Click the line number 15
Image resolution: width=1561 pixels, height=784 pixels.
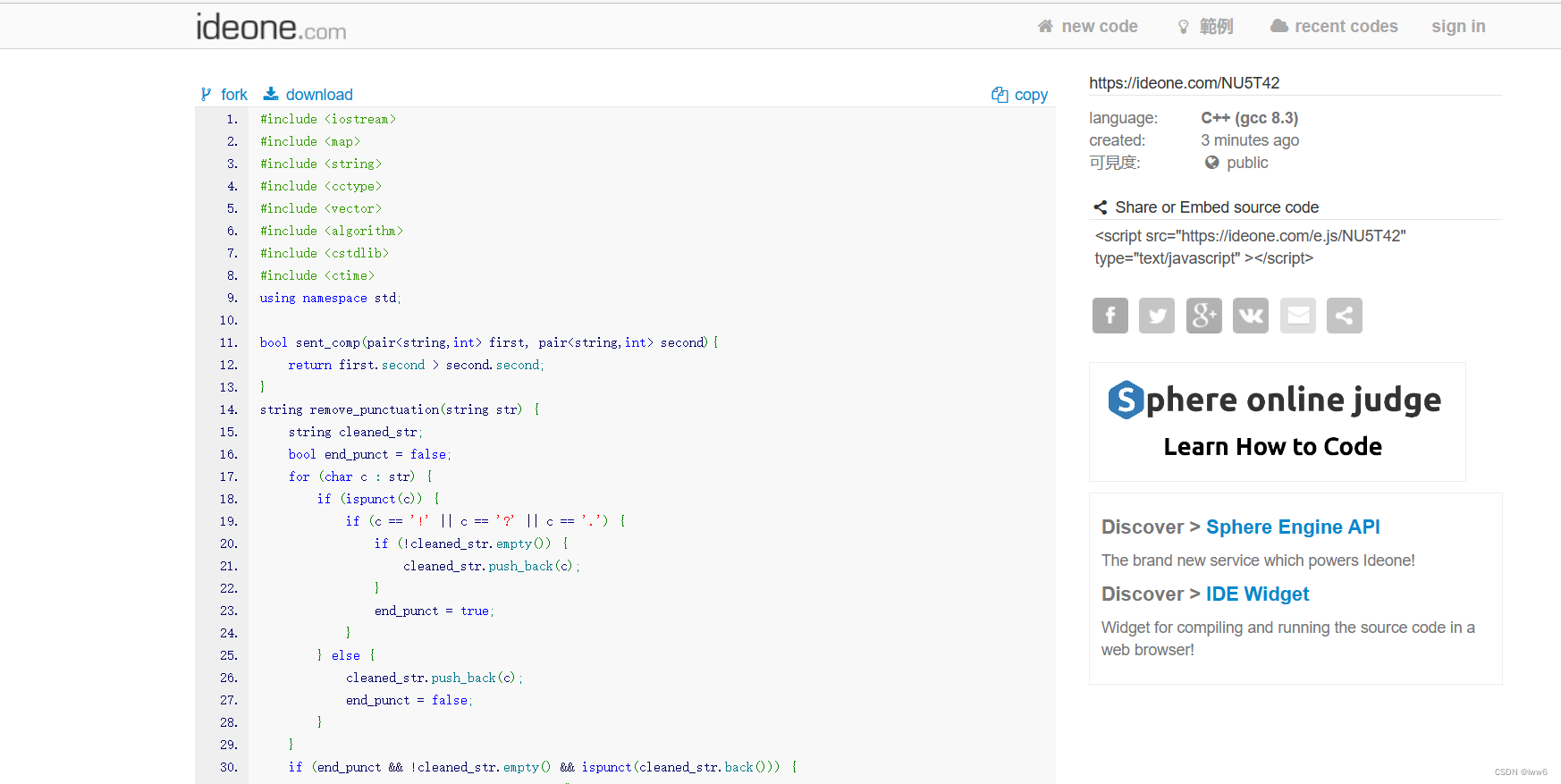[x=229, y=432]
